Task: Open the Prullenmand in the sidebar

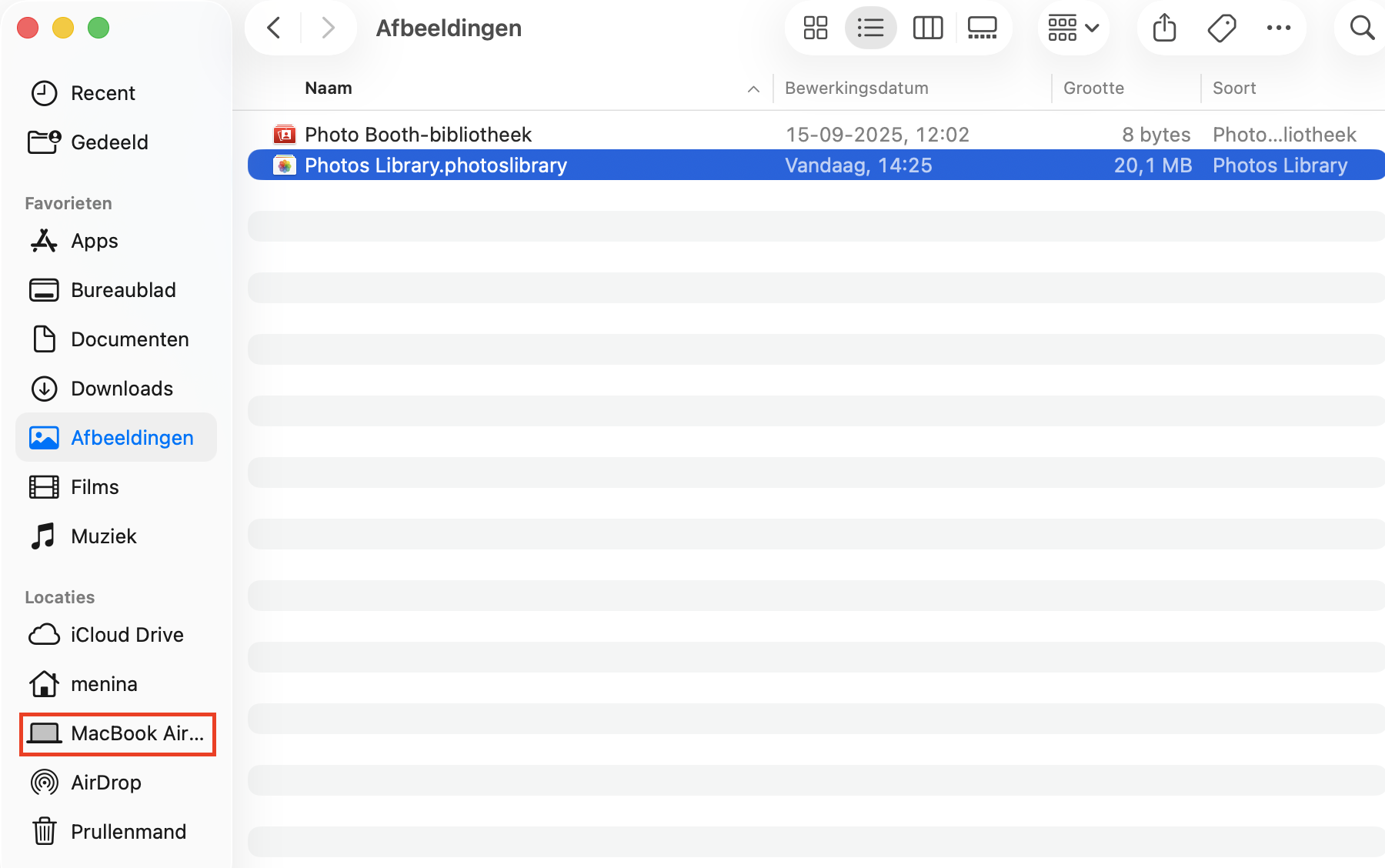Action: [128, 831]
